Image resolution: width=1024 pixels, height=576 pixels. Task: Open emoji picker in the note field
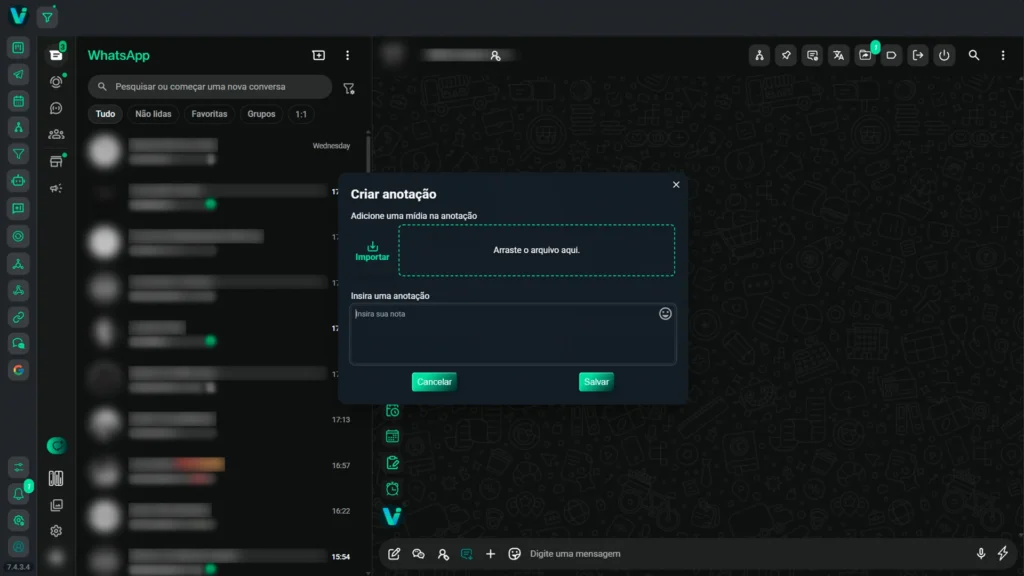pyautogui.click(x=665, y=314)
